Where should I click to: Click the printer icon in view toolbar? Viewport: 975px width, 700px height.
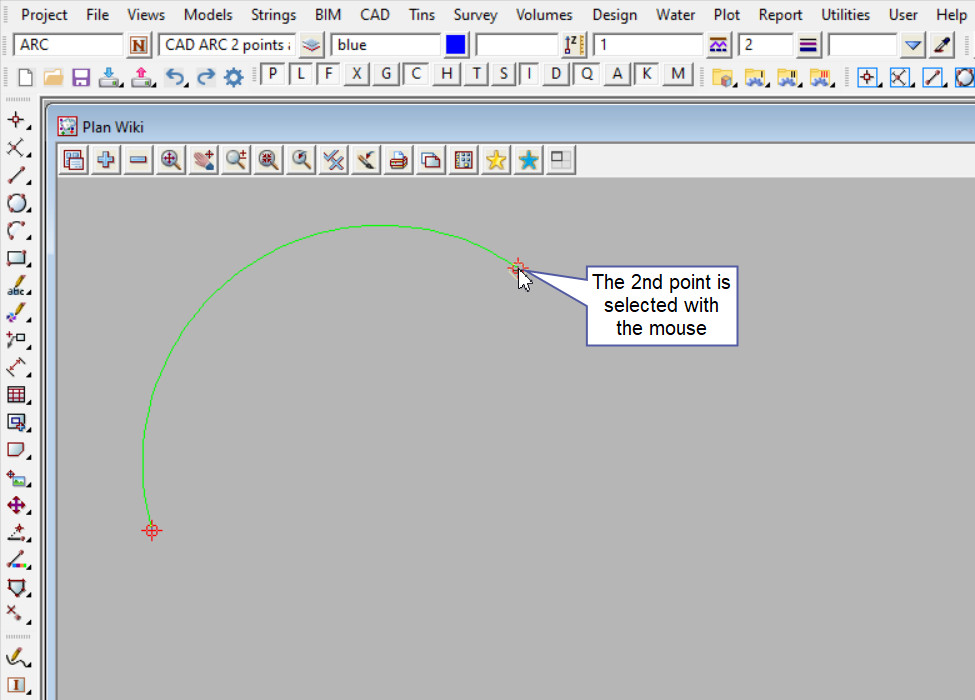tap(398, 160)
